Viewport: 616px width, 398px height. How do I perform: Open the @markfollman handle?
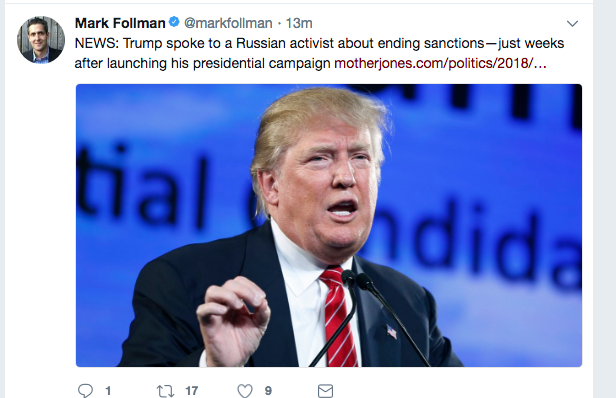[228, 23]
